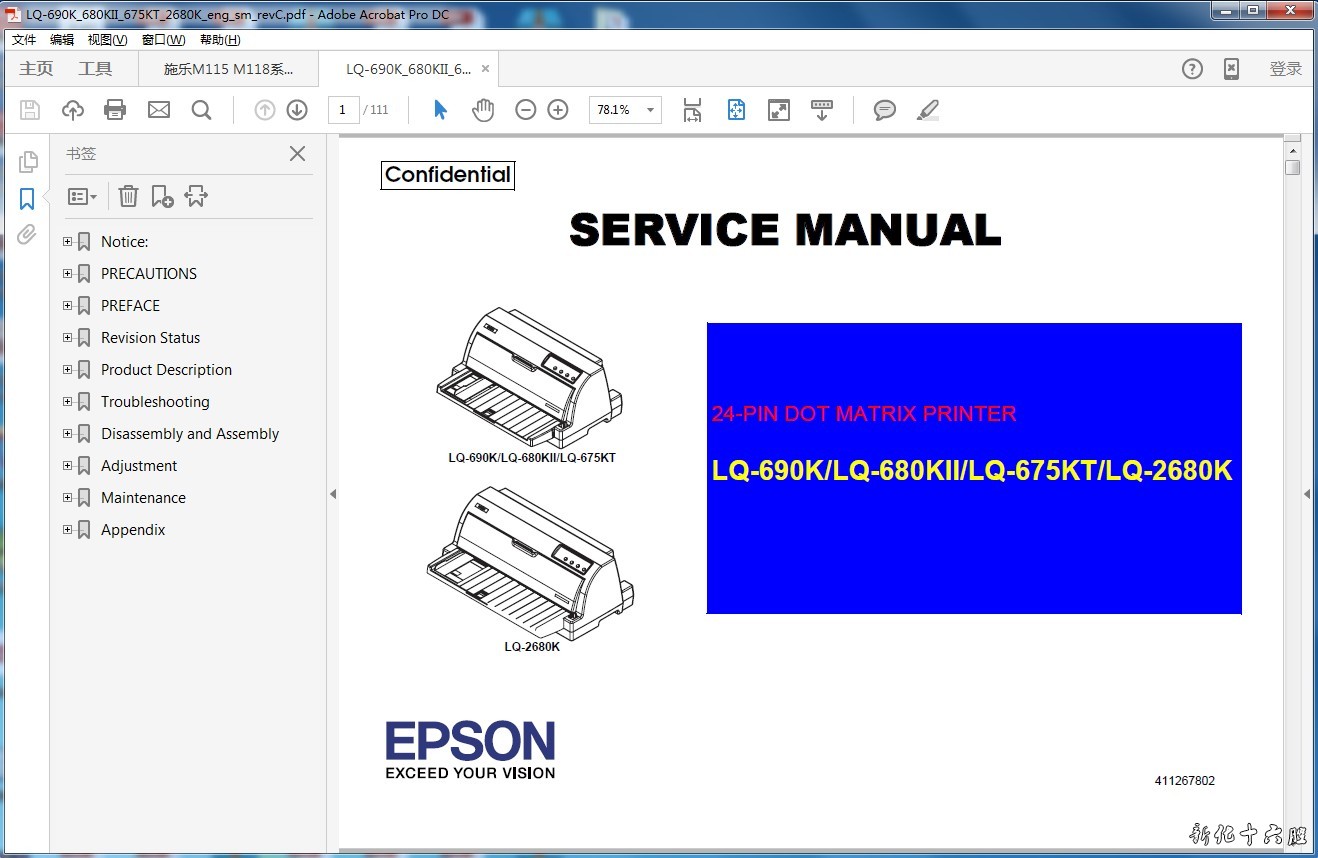Open the Add comment tool

tap(884, 110)
